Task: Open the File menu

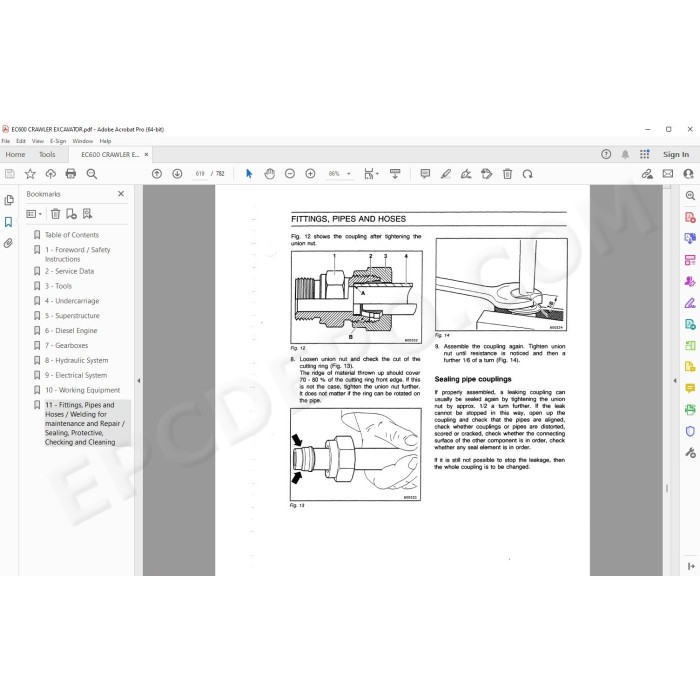Action: point(5,141)
